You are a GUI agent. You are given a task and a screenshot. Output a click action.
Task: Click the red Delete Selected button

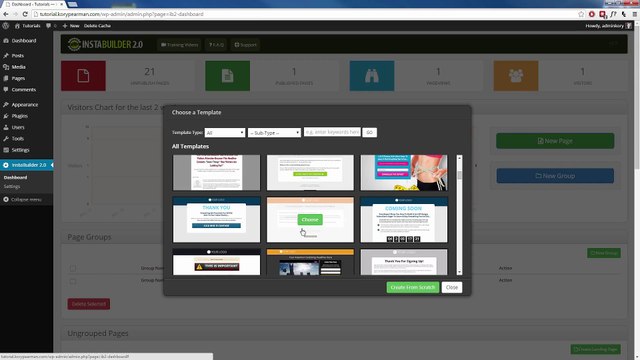89,304
